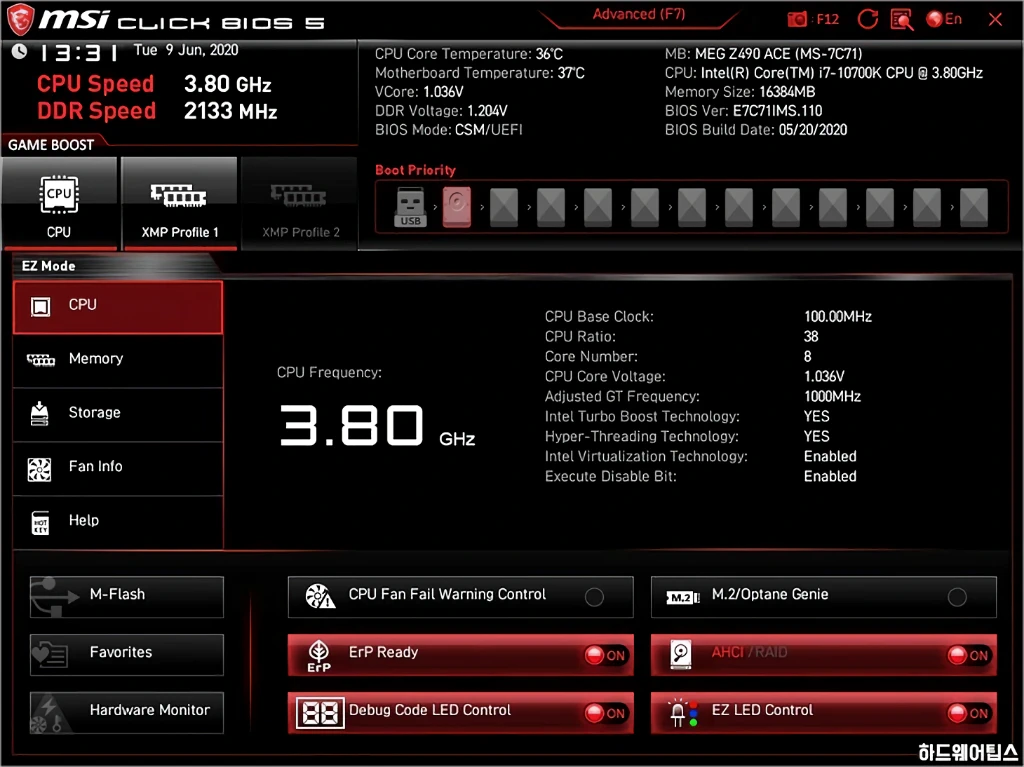The width and height of the screenshot is (1024, 767).
Task: Click the hard disk icon on AHCI/RAID
Action: tap(680, 655)
